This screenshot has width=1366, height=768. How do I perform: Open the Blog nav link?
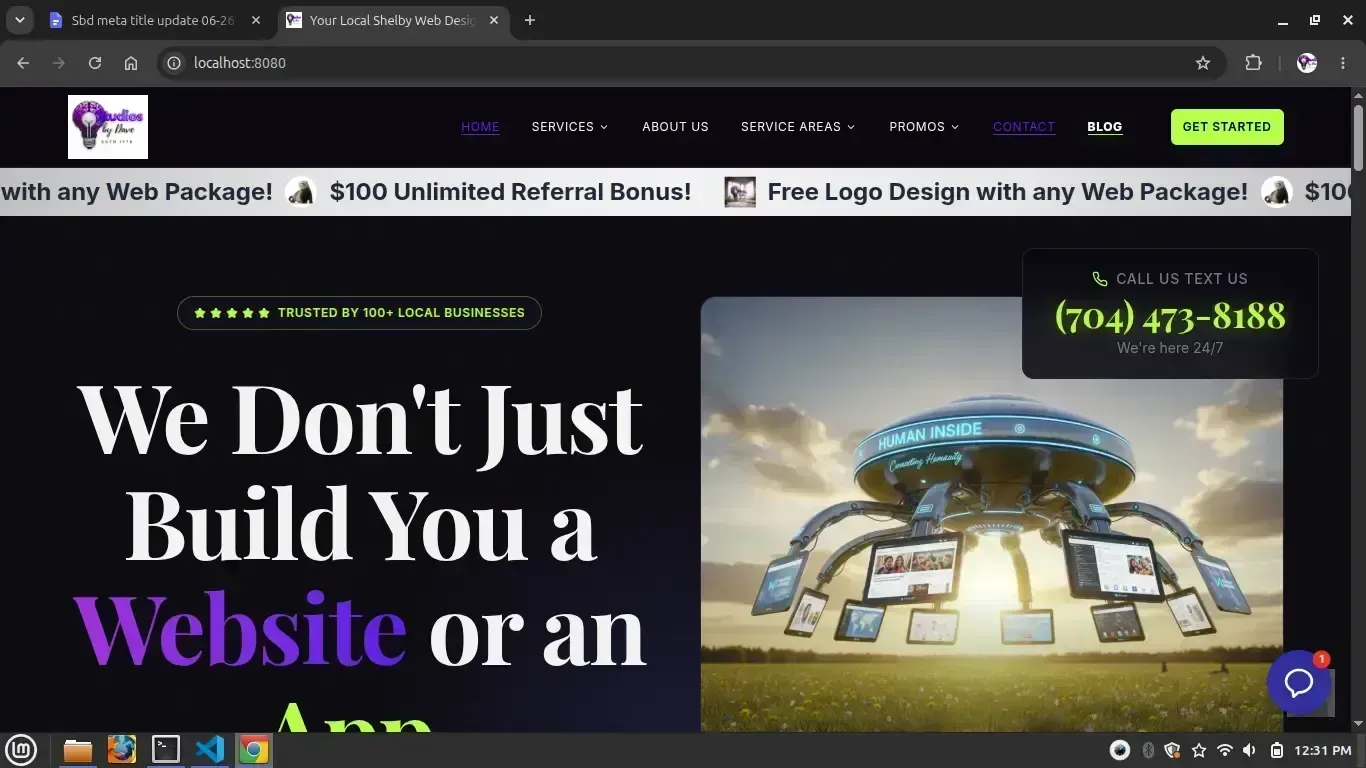(x=1105, y=127)
